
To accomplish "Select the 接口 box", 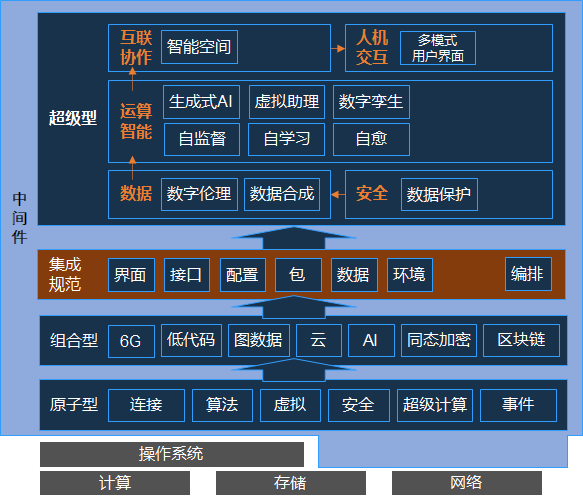I will [x=187, y=275].
